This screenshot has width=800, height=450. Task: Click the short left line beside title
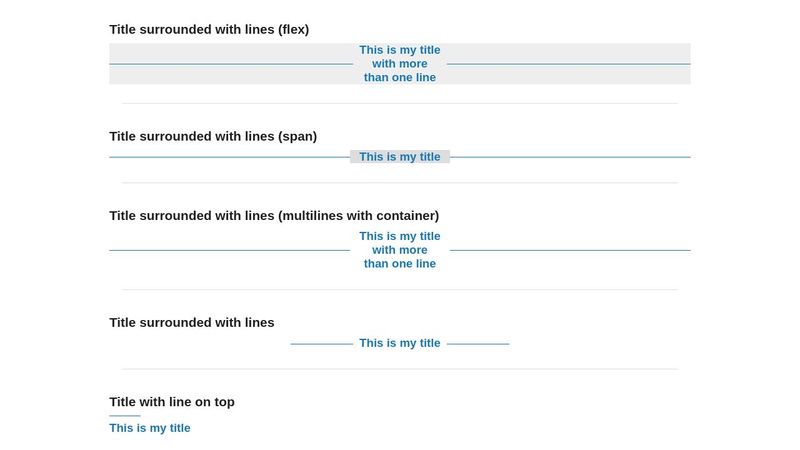pyautogui.click(x=322, y=344)
